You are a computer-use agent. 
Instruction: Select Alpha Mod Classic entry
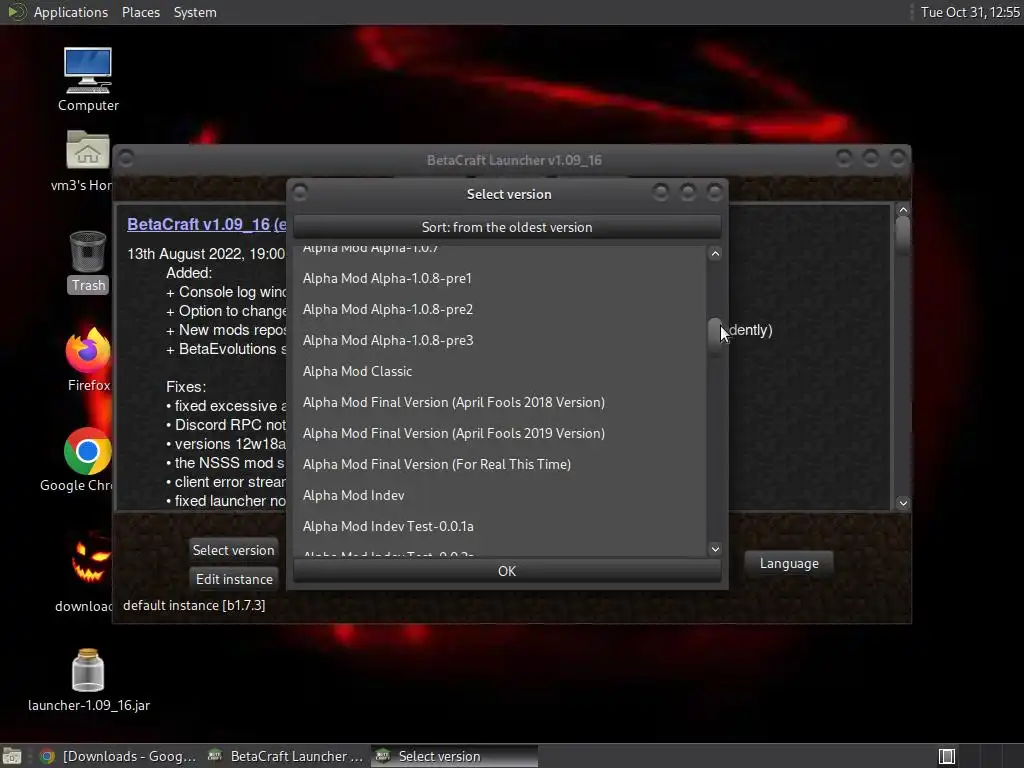[x=500, y=371]
